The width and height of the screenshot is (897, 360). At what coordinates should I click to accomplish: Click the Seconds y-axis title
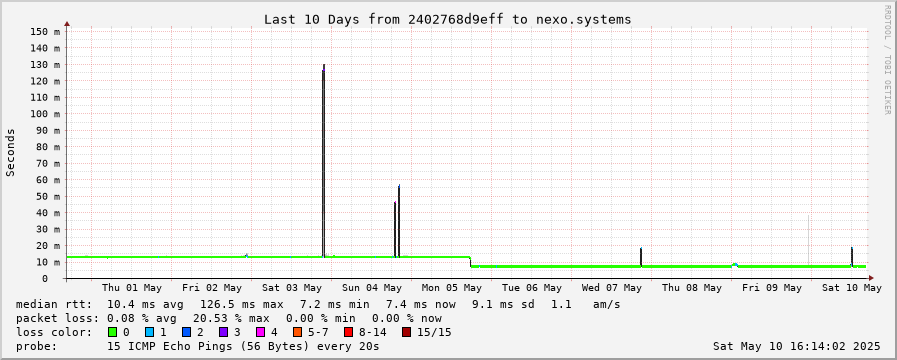coord(10,152)
